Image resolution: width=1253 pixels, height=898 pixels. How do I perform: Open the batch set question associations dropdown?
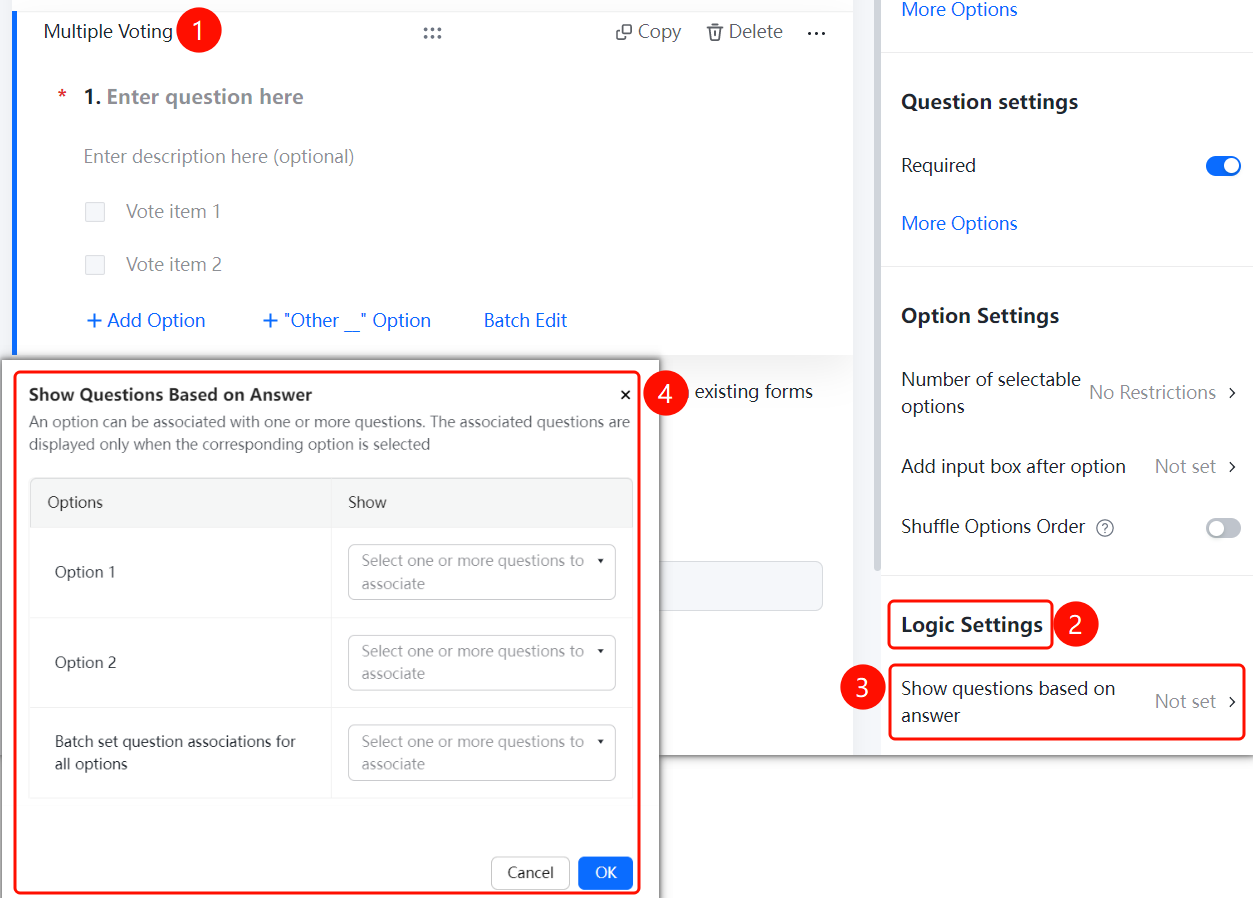[x=482, y=752]
